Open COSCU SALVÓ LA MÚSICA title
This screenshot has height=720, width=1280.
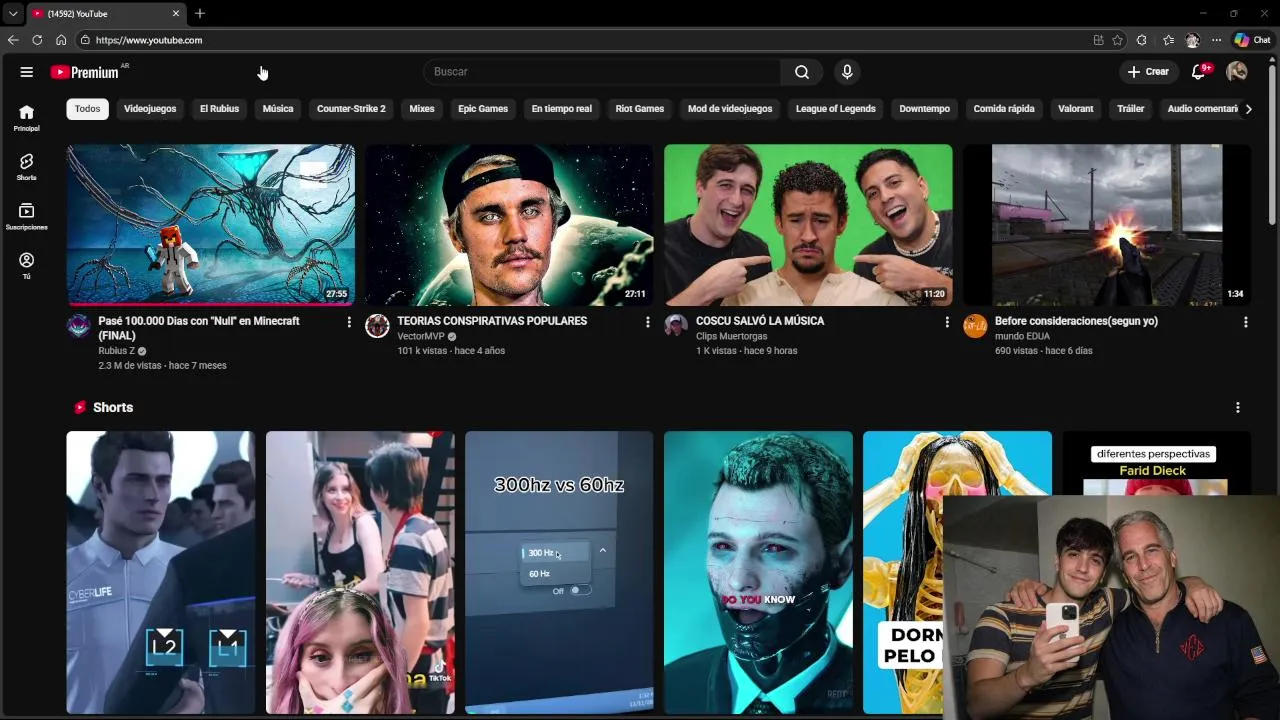click(760, 321)
